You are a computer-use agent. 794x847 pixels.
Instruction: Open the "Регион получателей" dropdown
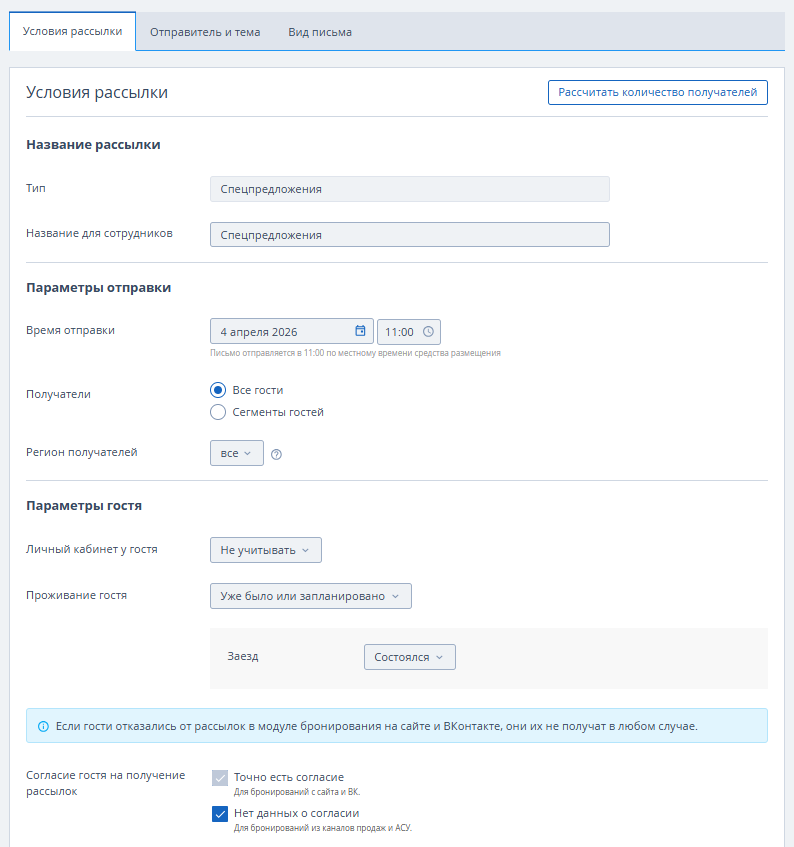coord(236,453)
